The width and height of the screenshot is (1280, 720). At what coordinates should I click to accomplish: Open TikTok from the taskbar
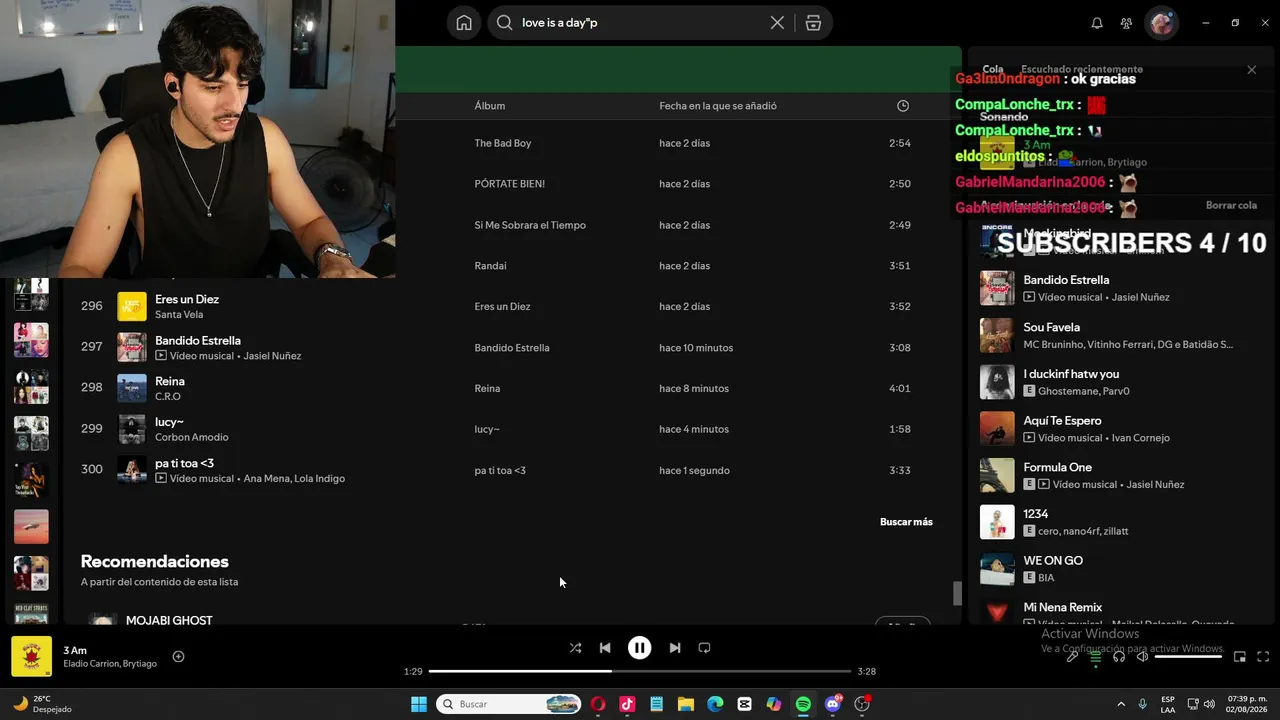point(627,704)
